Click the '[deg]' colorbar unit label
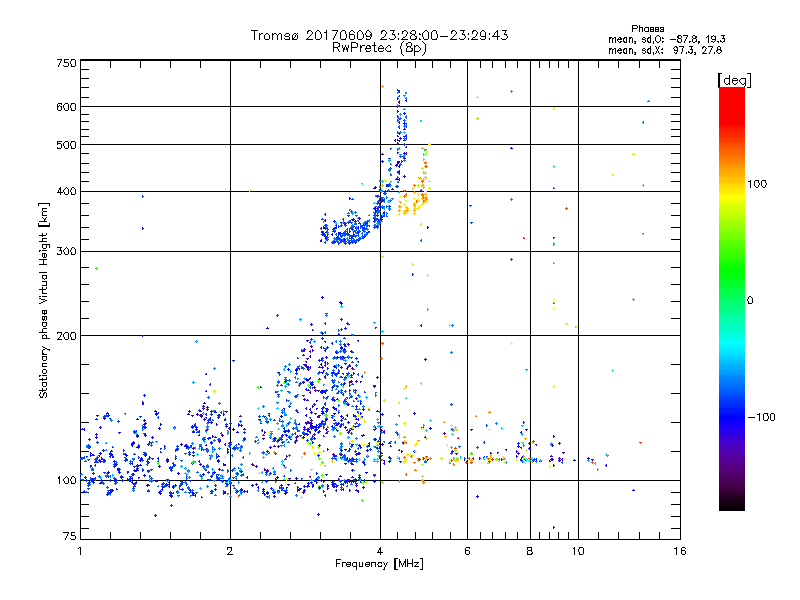The image size is (800, 600). (x=734, y=80)
